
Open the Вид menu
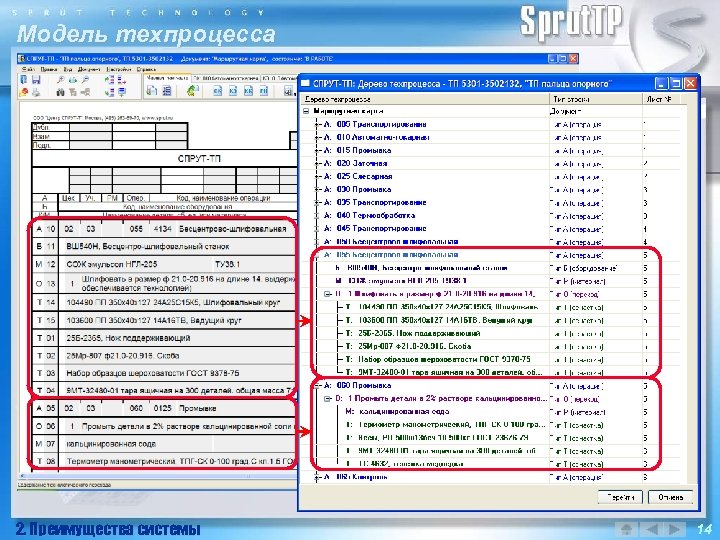(x=68, y=69)
